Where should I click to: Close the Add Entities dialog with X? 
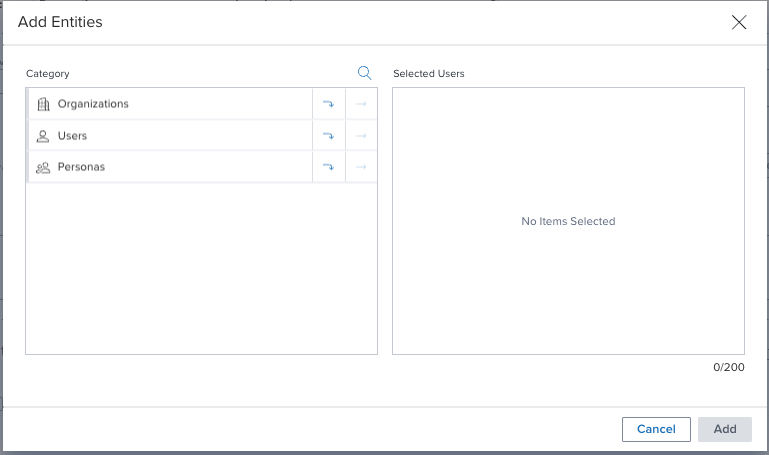point(739,22)
